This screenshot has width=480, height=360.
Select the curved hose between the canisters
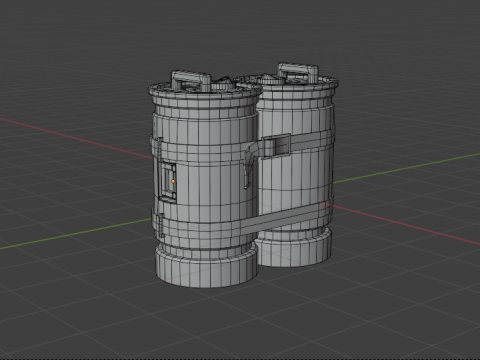pyautogui.click(x=251, y=165)
